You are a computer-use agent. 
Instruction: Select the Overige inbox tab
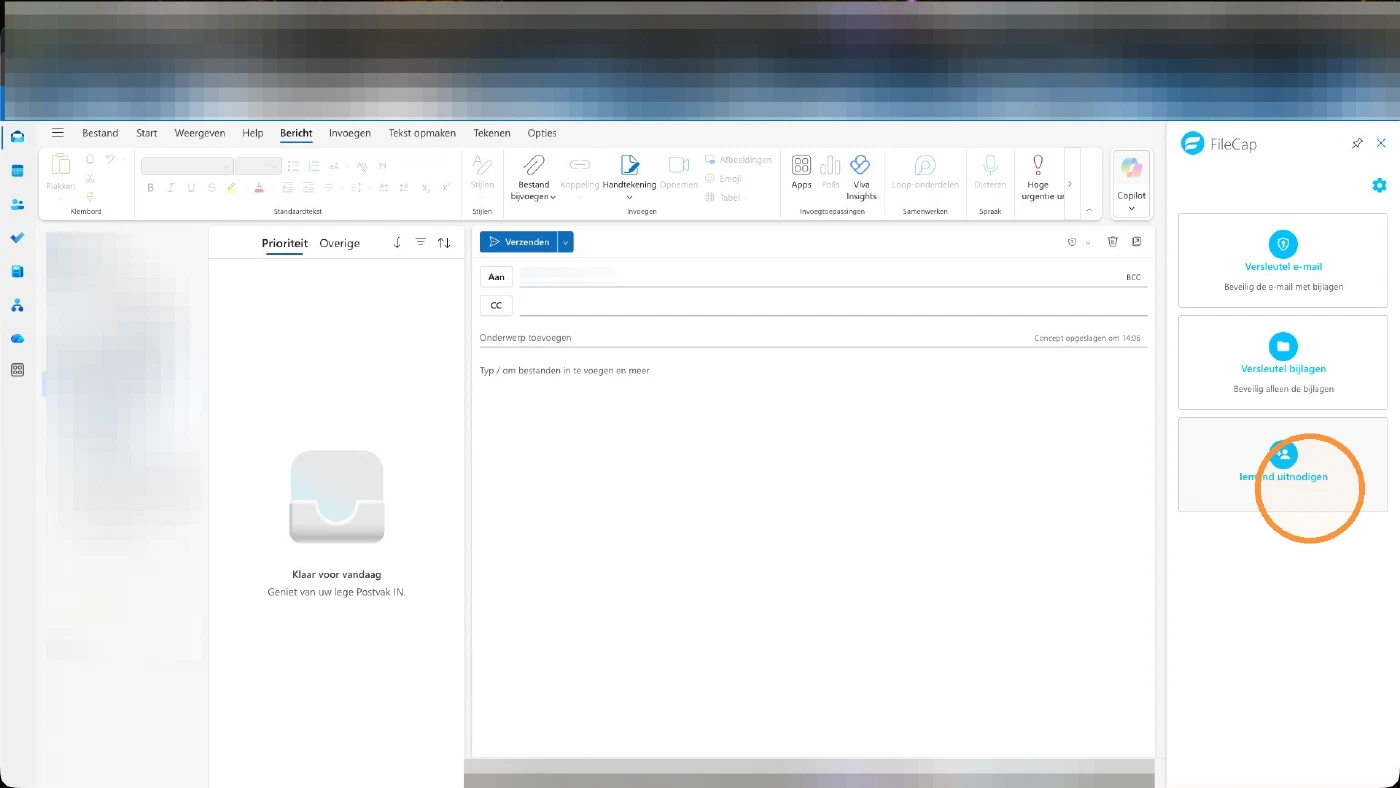(339, 243)
